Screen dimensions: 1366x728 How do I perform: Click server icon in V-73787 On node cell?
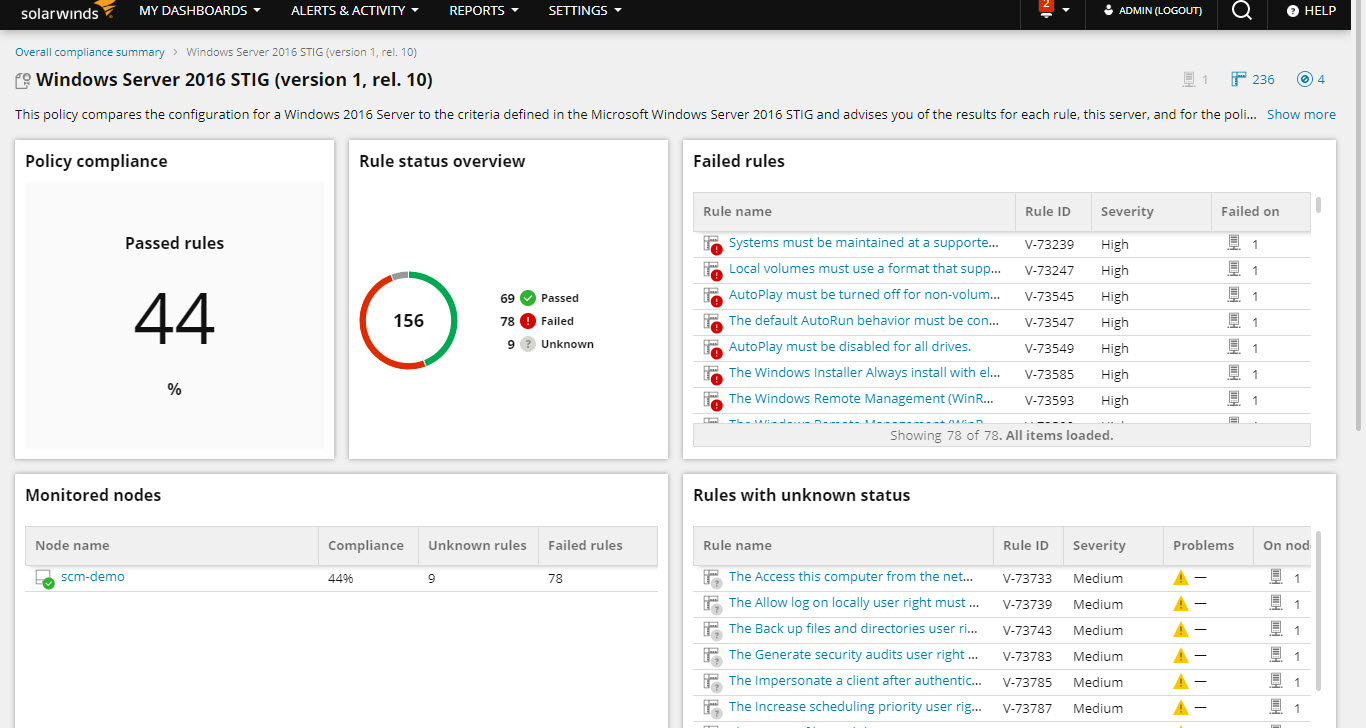click(x=1276, y=707)
